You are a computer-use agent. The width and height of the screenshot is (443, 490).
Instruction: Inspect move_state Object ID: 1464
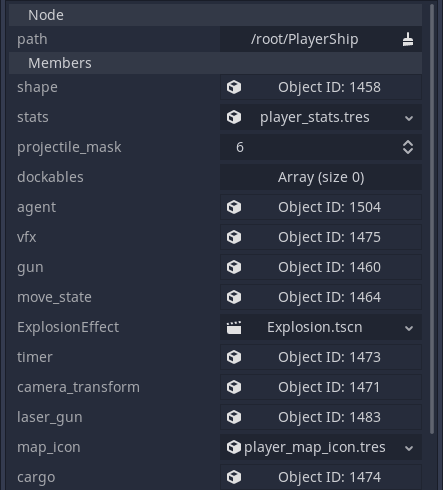pyautogui.click(x=321, y=297)
